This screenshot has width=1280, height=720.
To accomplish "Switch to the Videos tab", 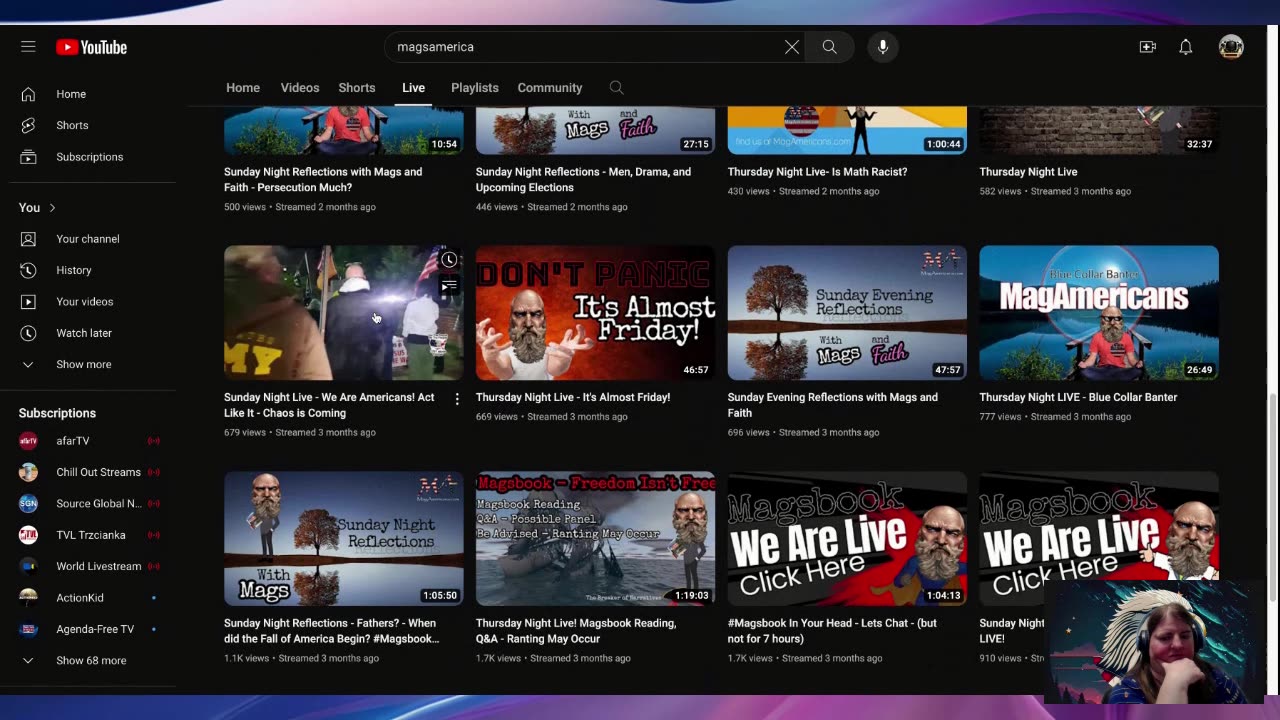I will 300,88.
